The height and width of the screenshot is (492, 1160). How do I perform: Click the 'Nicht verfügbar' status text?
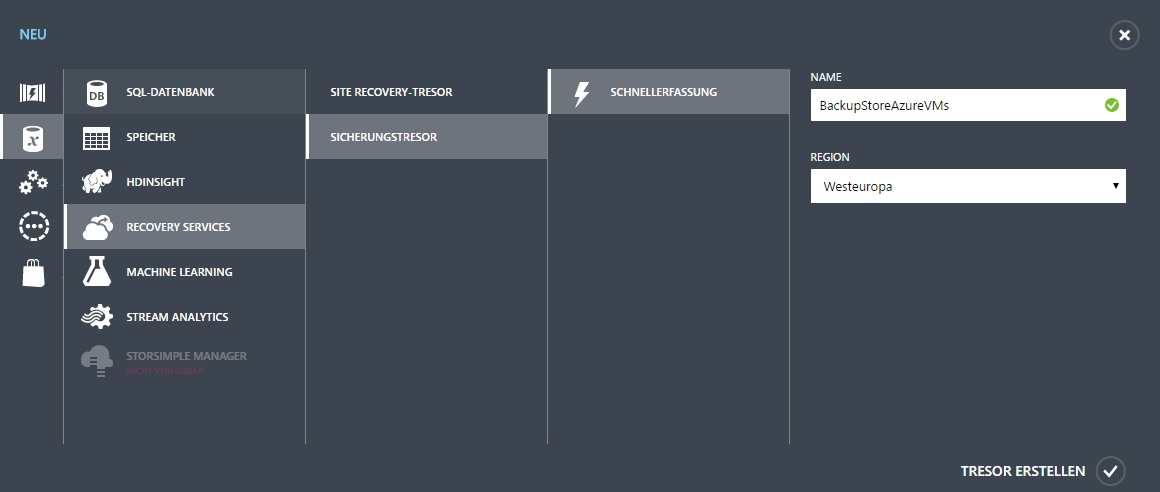point(164,370)
